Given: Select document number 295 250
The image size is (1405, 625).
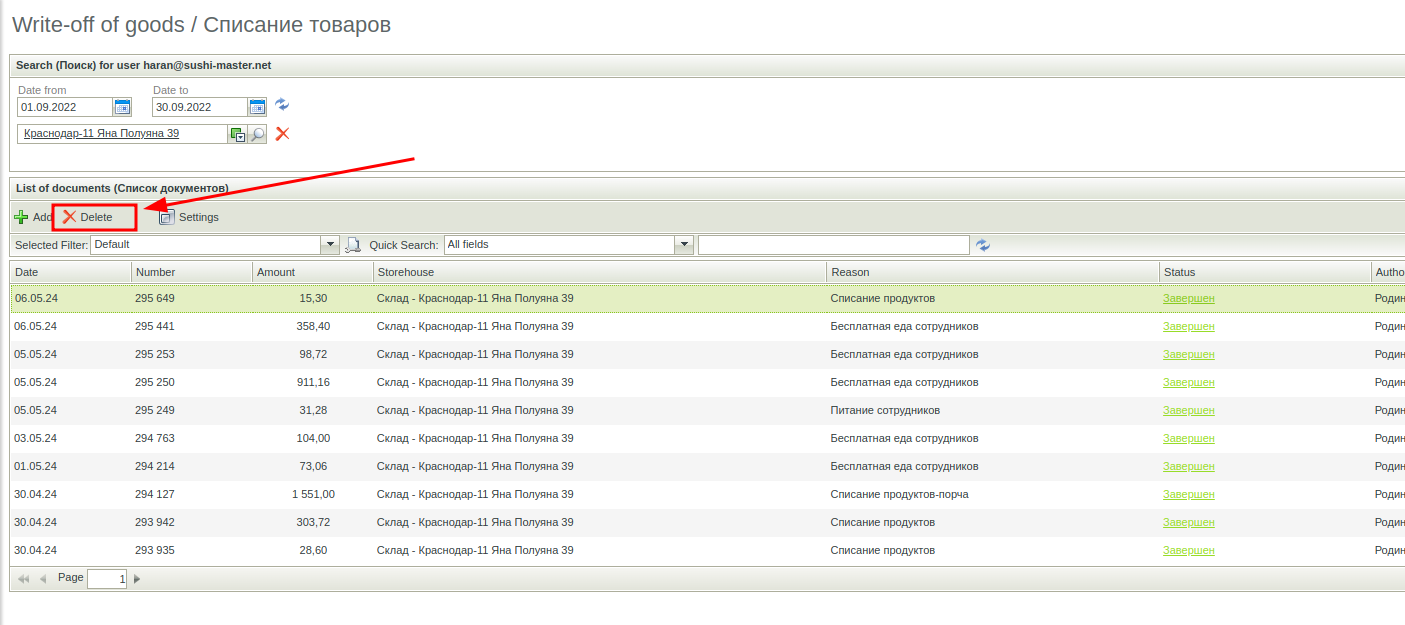Looking at the screenshot, I should [155, 382].
